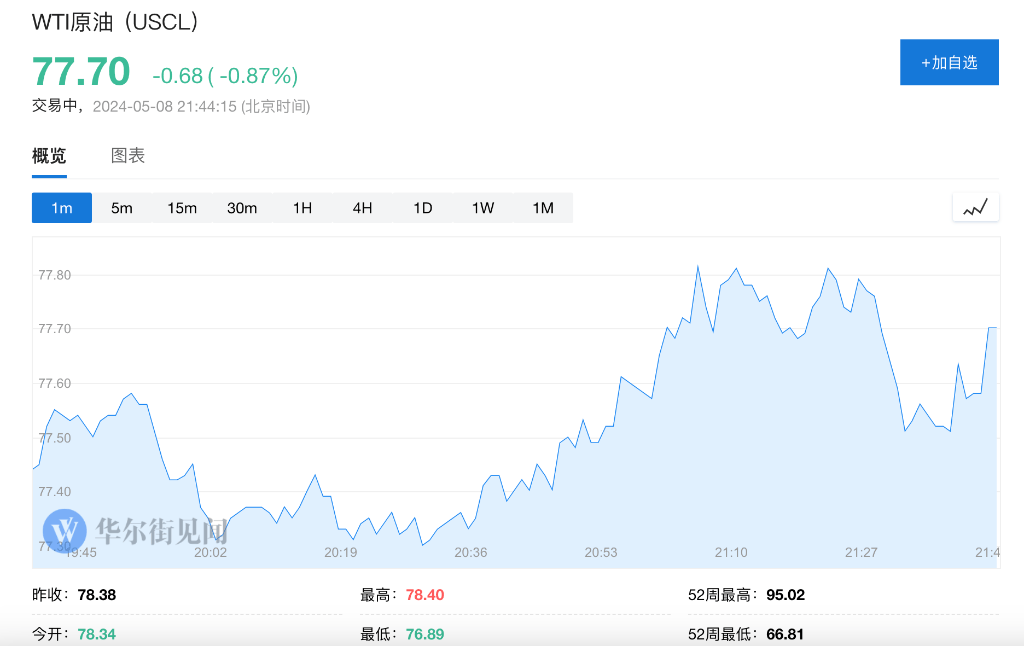Click the 52周最高 value 95.02
This screenshot has height=646, width=1024.
[x=786, y=595]
